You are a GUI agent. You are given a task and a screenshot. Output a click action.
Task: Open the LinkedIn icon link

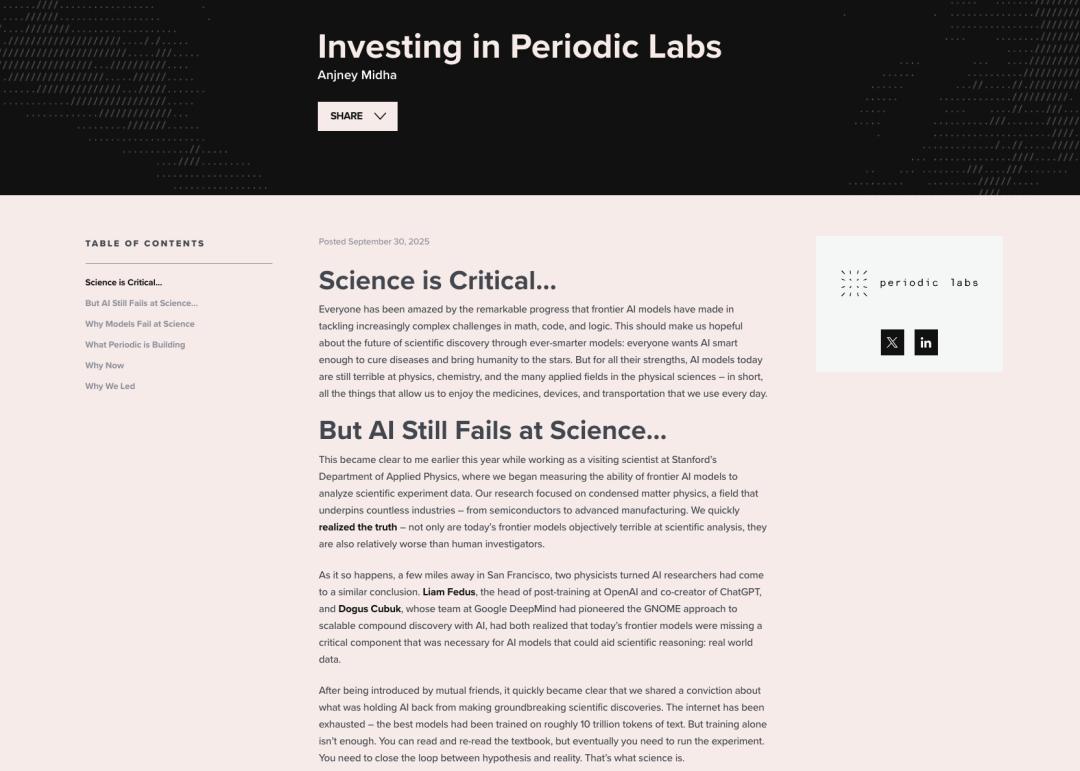[x=926, y=343]
